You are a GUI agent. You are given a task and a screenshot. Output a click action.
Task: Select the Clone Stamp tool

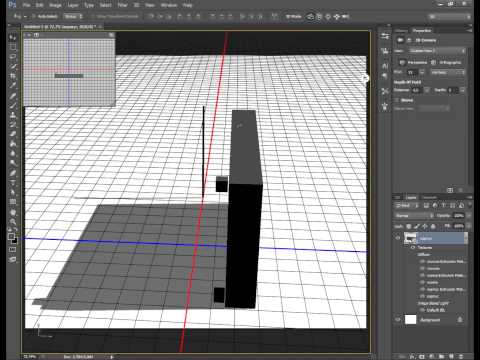(13, 115)
